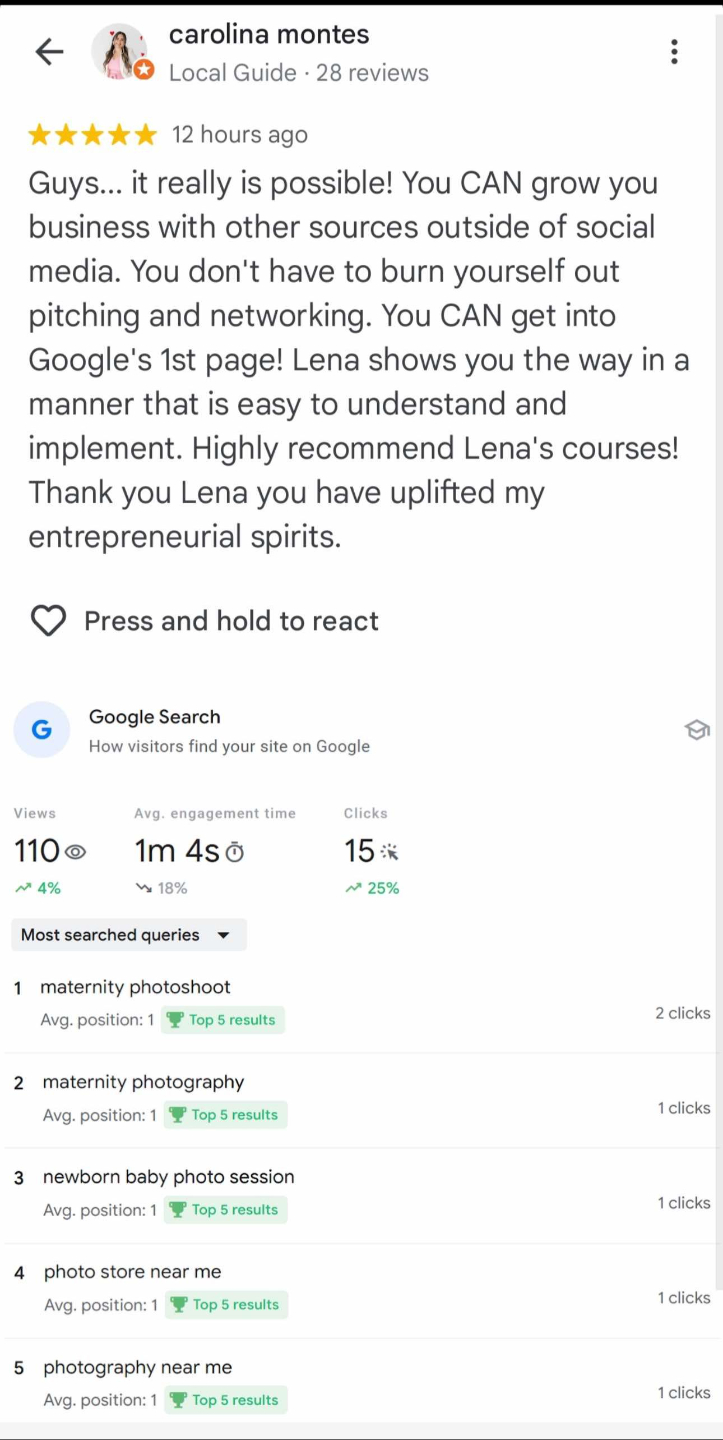Click the cursor icon beside Clicks count
The width and height of the screenshot is (723, 1440).
click(390, 852)
